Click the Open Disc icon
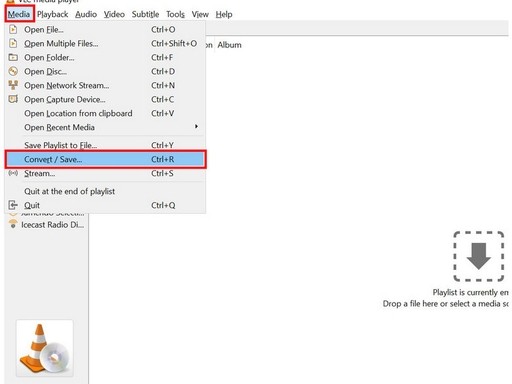This screenshot has height=384, width=512. point(13,71)
